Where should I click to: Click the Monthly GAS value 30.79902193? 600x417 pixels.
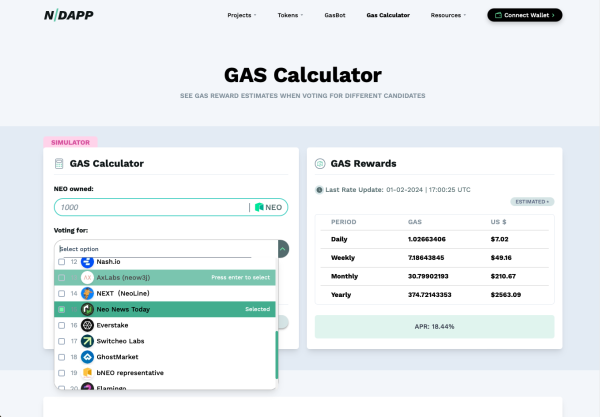[428, 276]
